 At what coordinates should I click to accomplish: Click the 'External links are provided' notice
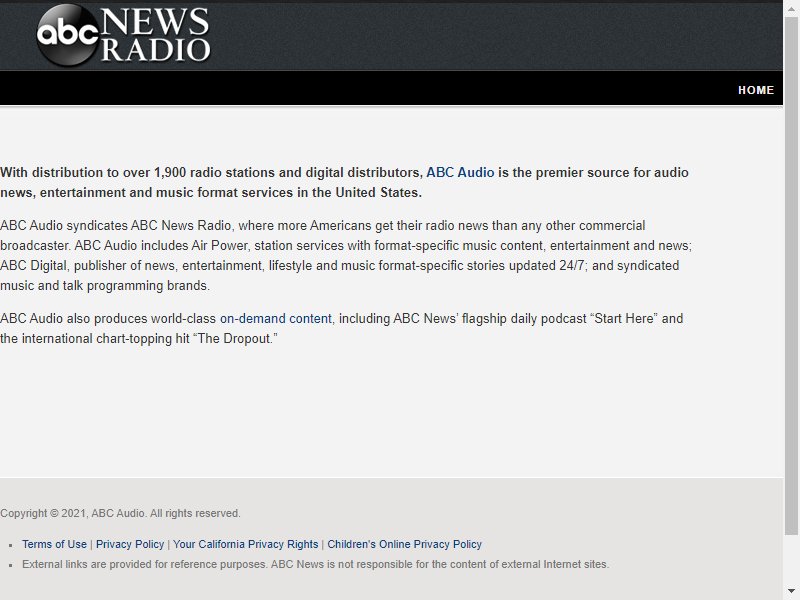coord(315,564)
